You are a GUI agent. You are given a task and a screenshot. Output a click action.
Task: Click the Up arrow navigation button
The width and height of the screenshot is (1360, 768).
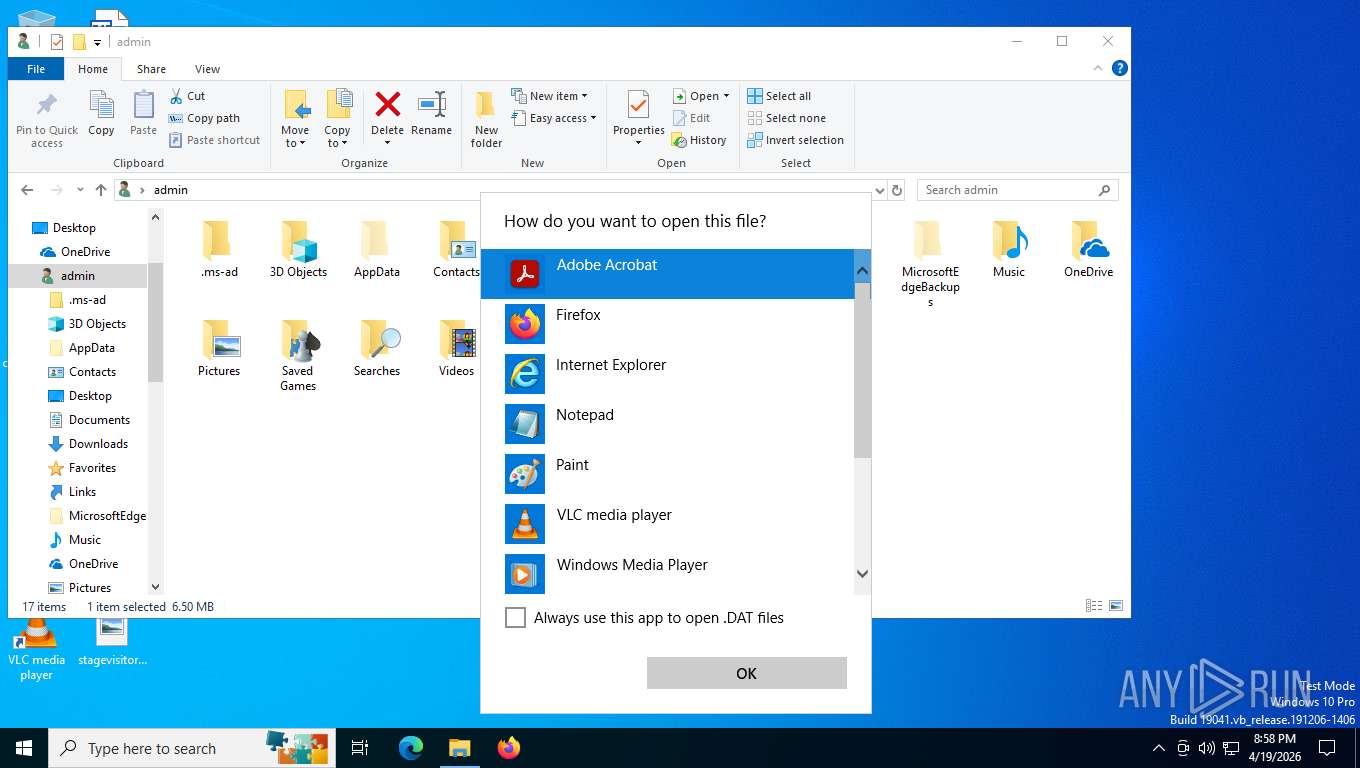(x=101, y=190)
